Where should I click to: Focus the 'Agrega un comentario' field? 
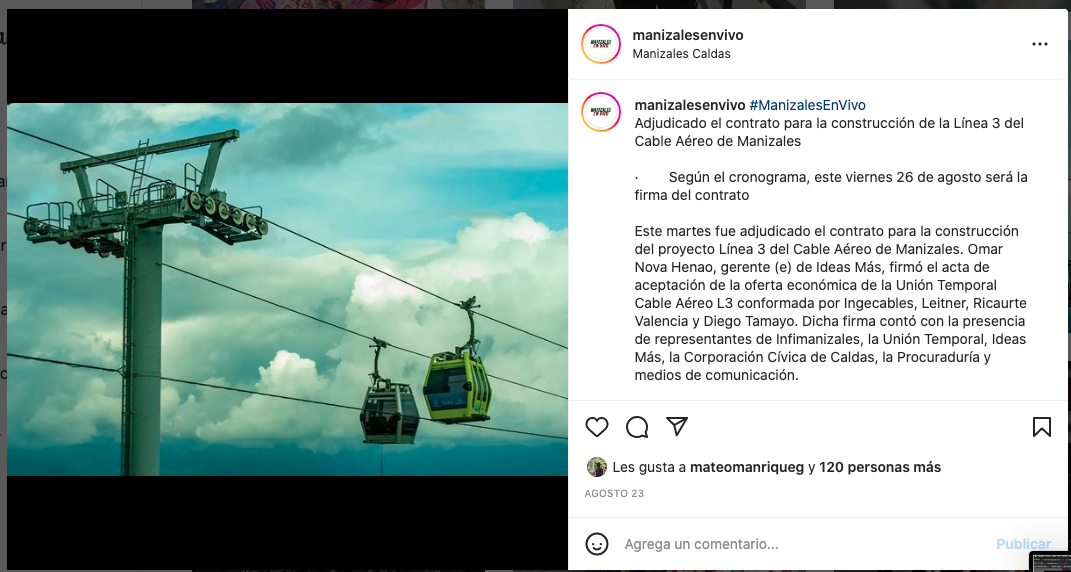tap(806, 545)
